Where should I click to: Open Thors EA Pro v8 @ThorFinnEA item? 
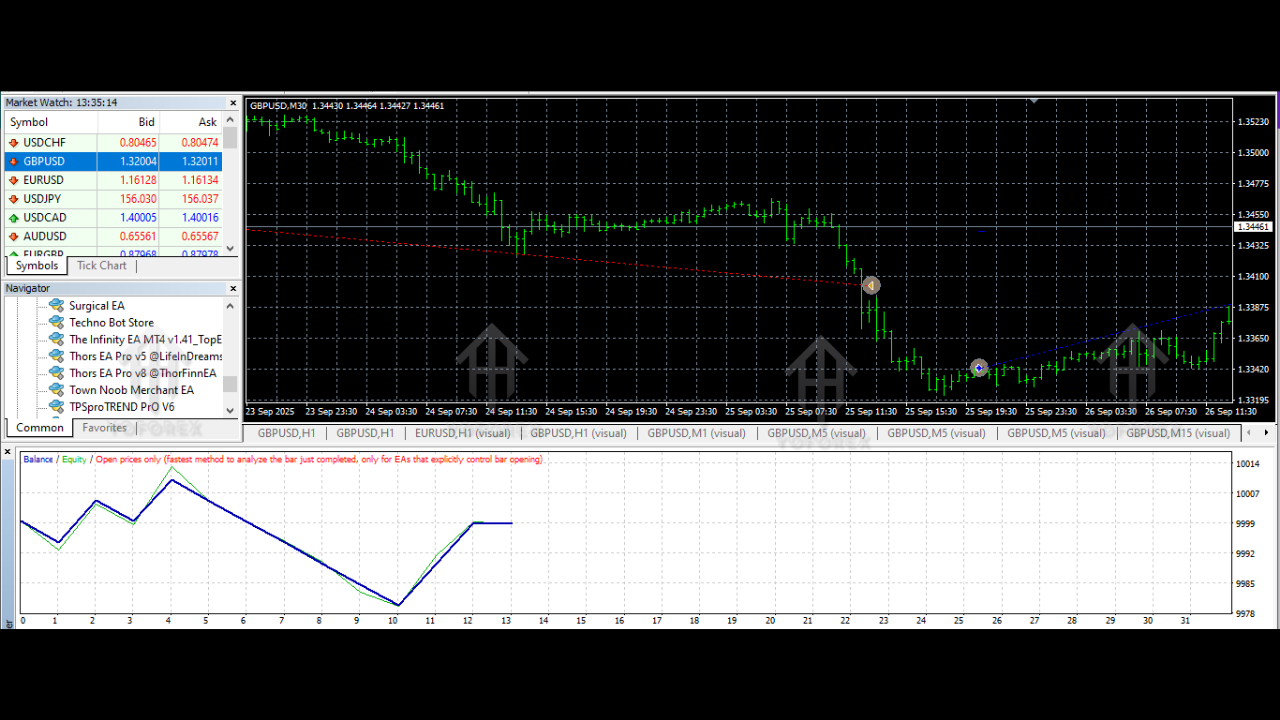[x=142, y=373]
